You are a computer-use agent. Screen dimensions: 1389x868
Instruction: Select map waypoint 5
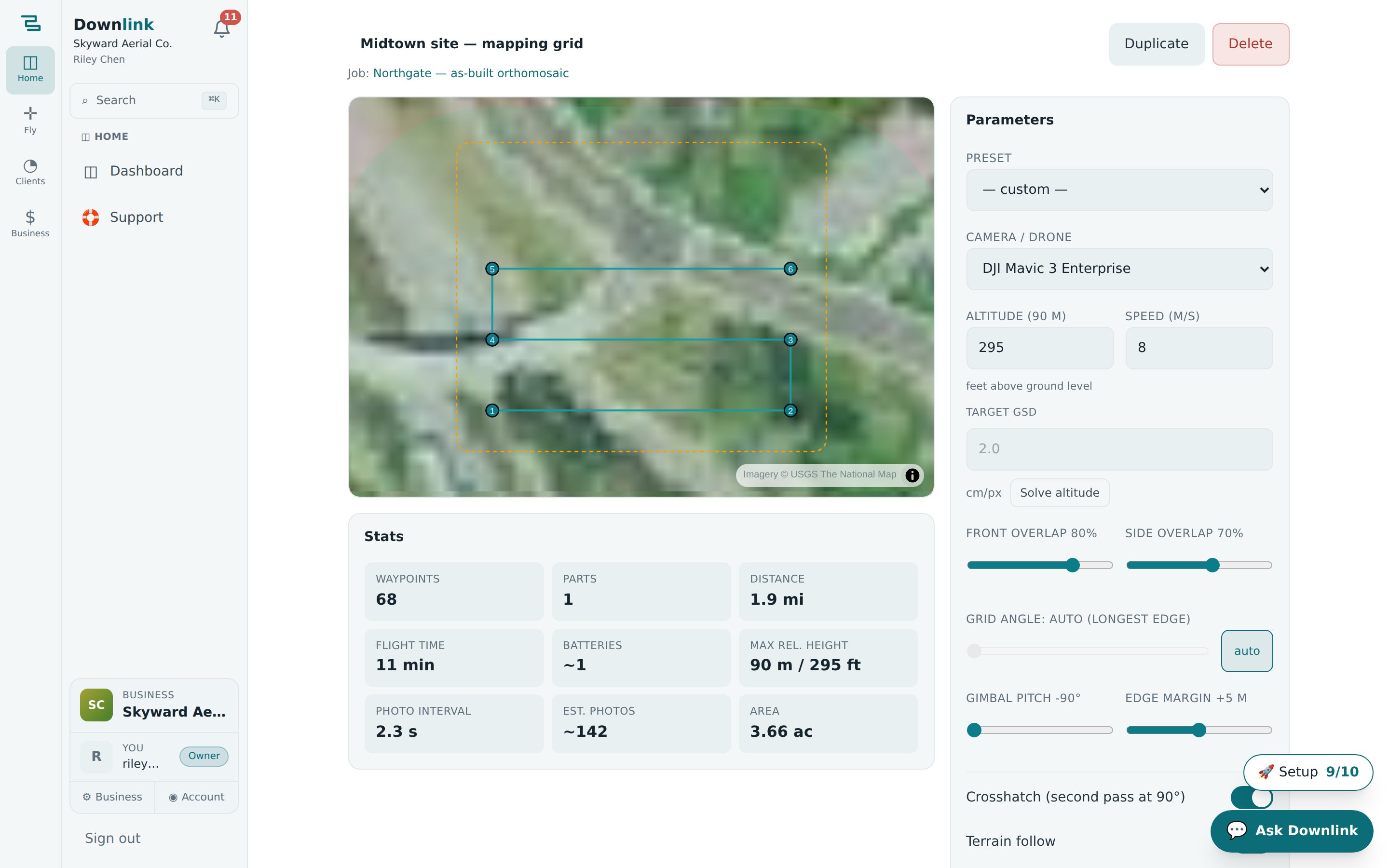tap(492, 269)
